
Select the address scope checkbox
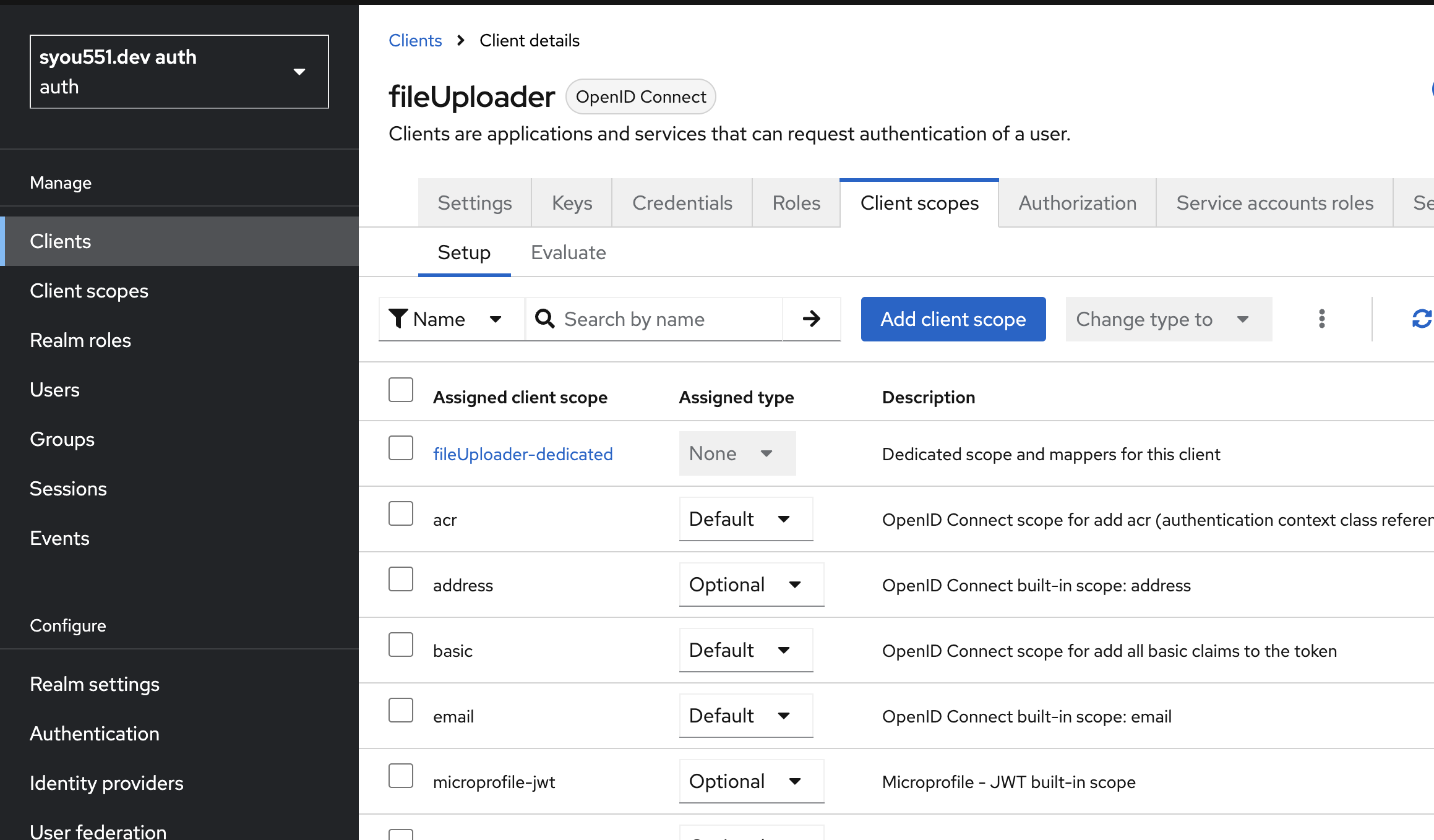coord(401,579)
